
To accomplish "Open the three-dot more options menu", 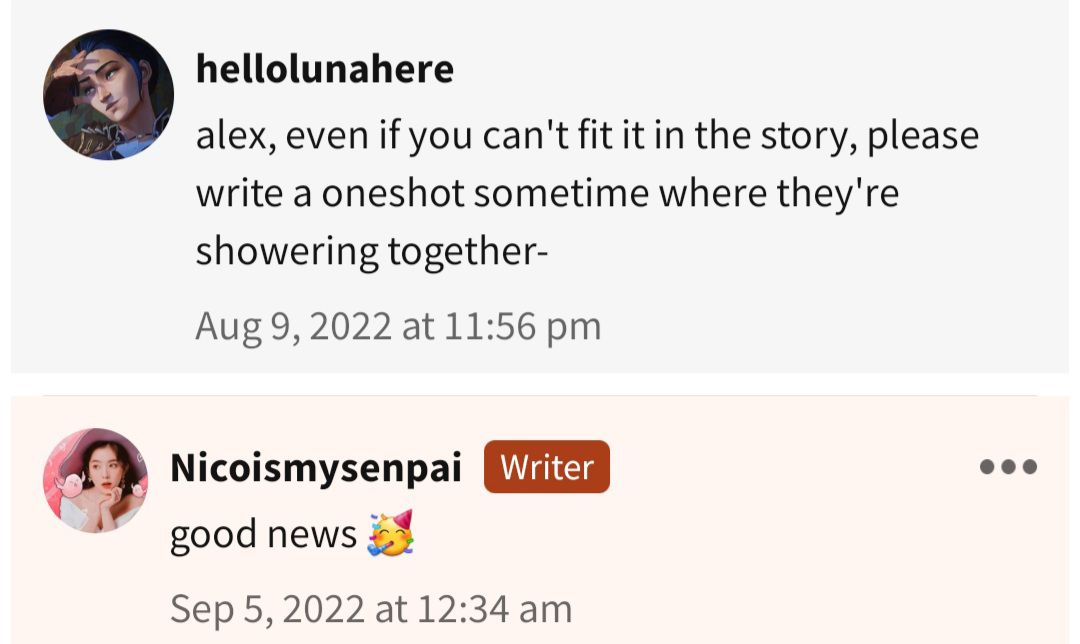I will click(x=1008, y=467).
